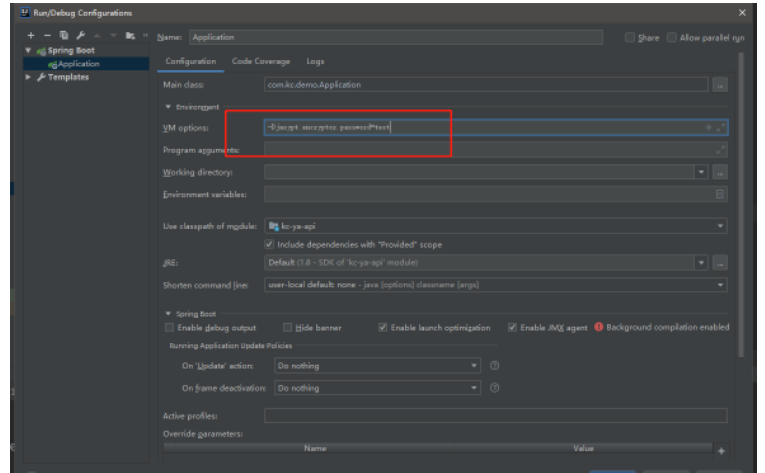Click the Active profiles input field

[495, 415]
